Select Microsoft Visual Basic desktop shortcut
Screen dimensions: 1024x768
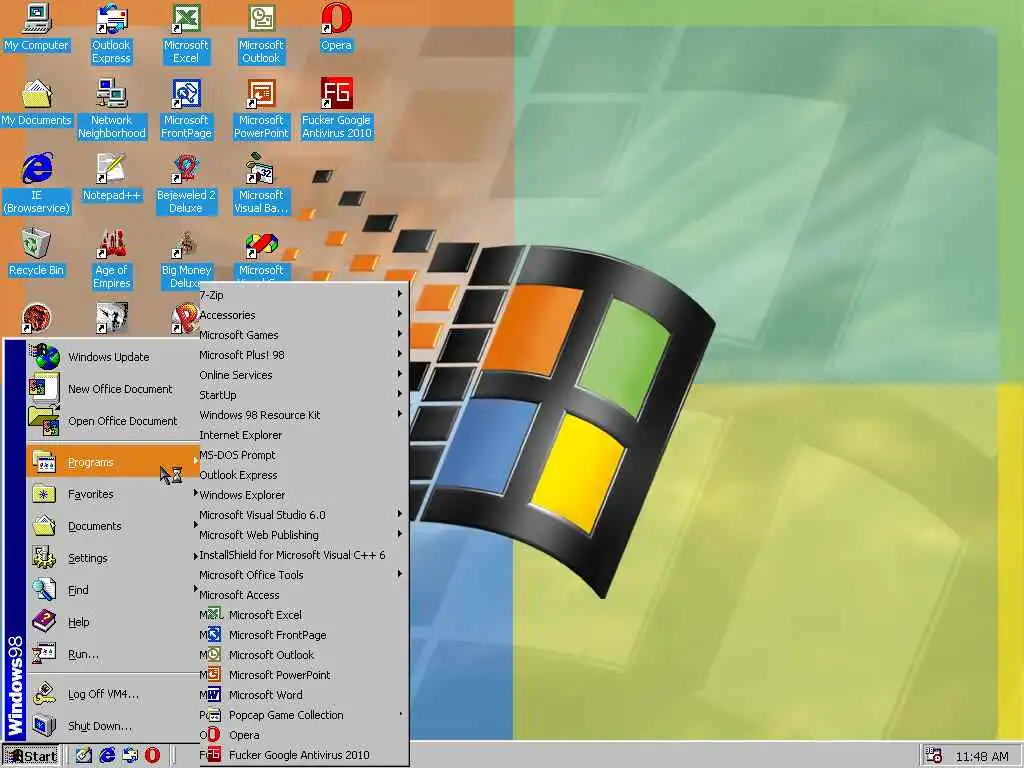pyautogui.click(x=261, y=184)
